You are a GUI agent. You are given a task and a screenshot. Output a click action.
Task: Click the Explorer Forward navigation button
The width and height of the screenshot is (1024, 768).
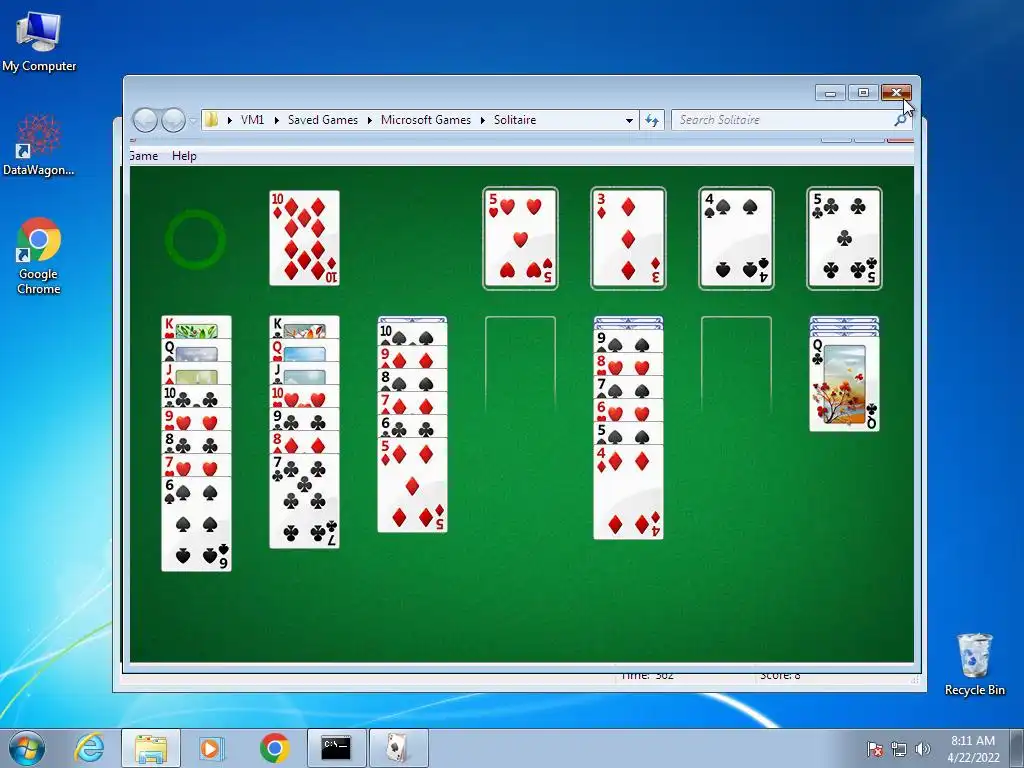coord(173,120)
